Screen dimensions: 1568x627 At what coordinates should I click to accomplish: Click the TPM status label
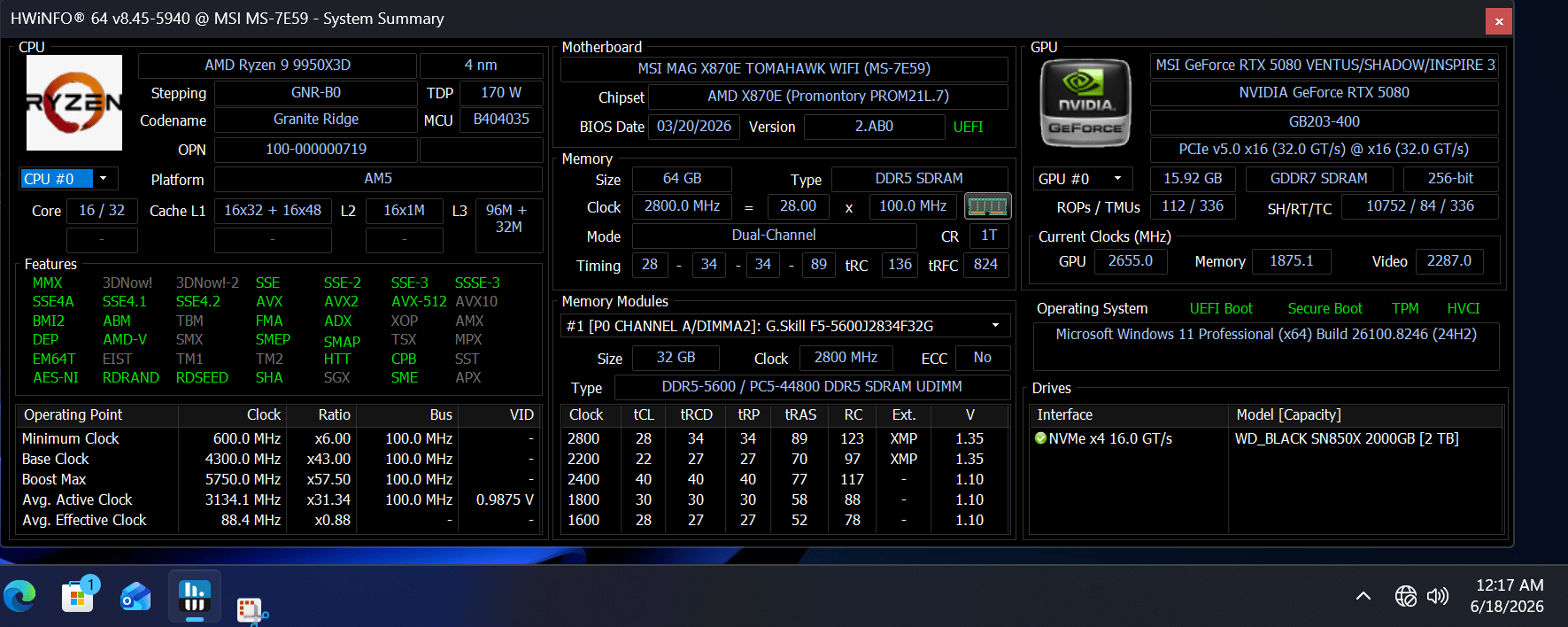tap(1405, 308)
